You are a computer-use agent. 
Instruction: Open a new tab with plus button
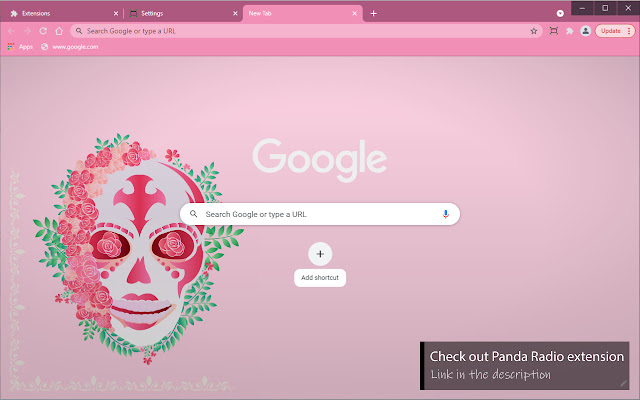[x=373, y=13]
